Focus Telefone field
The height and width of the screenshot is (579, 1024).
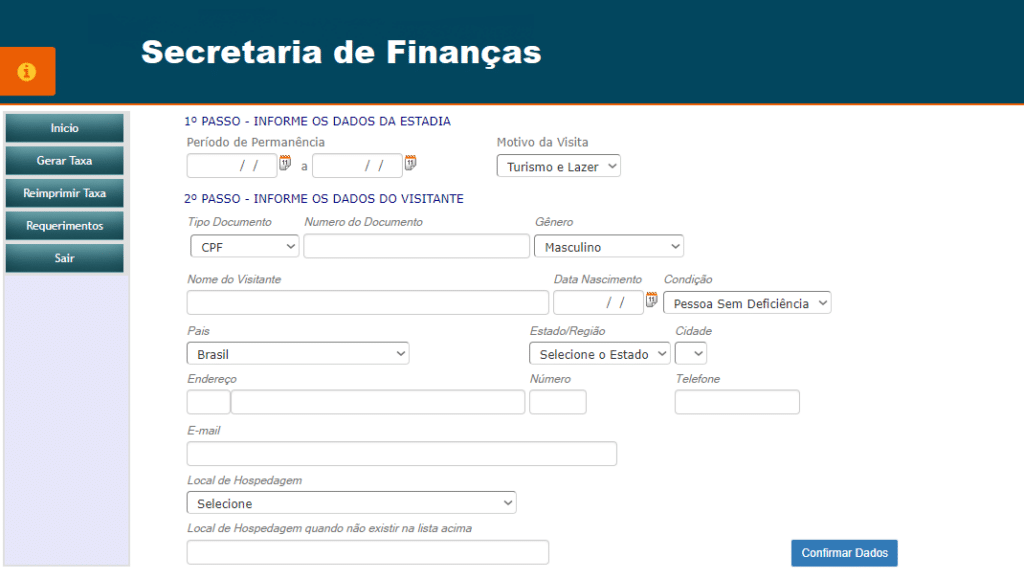coord(737,402)
